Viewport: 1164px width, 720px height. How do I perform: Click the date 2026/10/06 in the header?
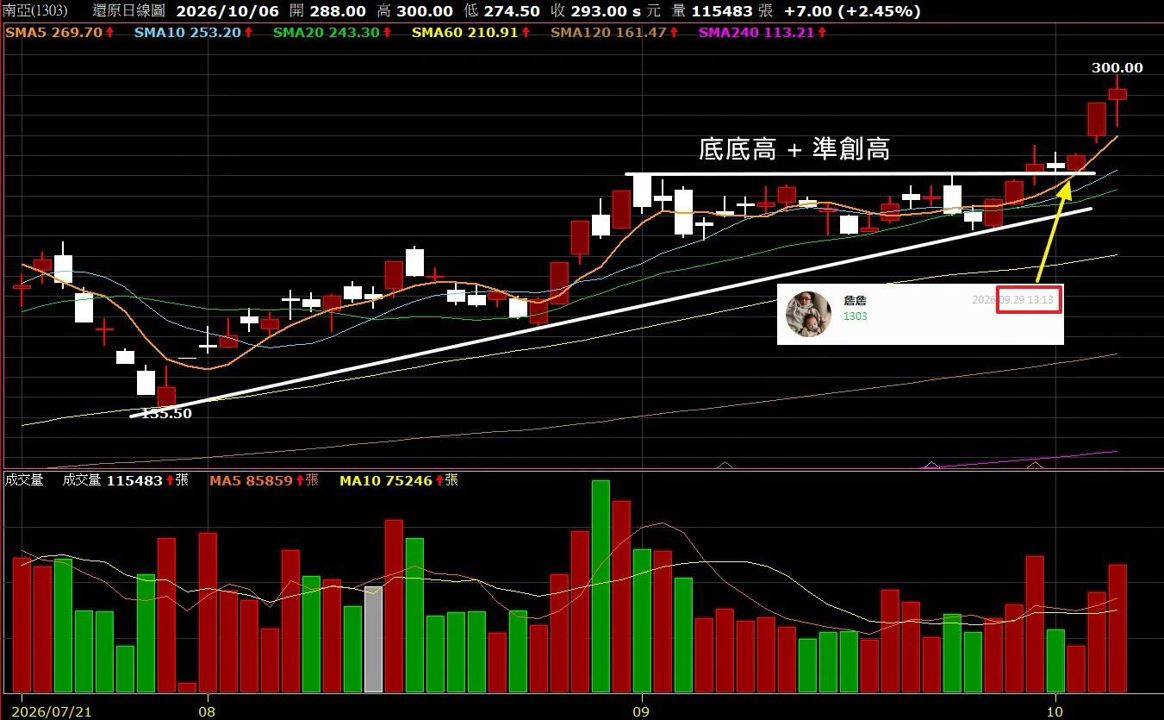pyautogui.click(x=229, y=11)
